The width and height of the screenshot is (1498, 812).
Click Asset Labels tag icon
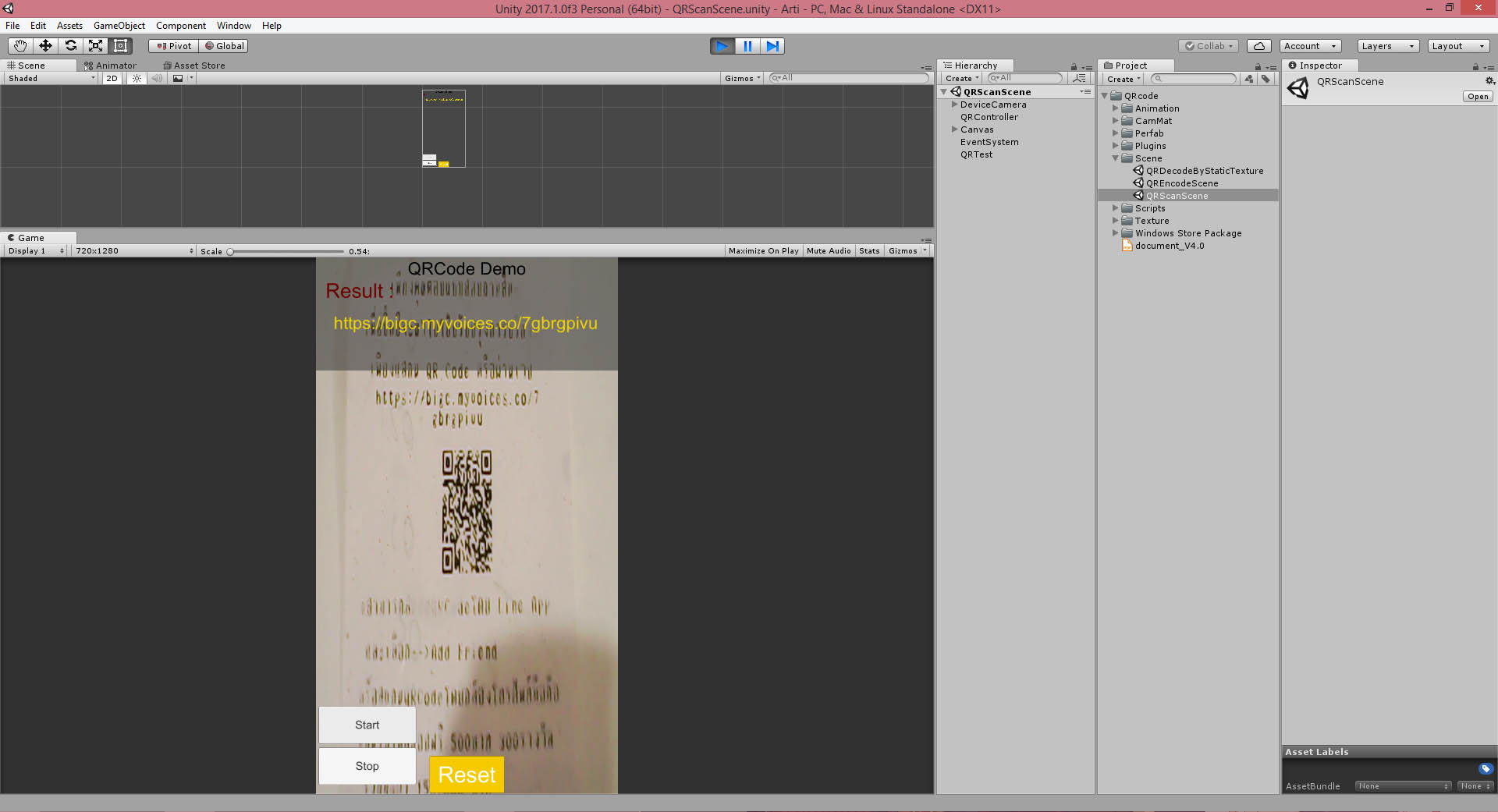(x=1486, y=769)
